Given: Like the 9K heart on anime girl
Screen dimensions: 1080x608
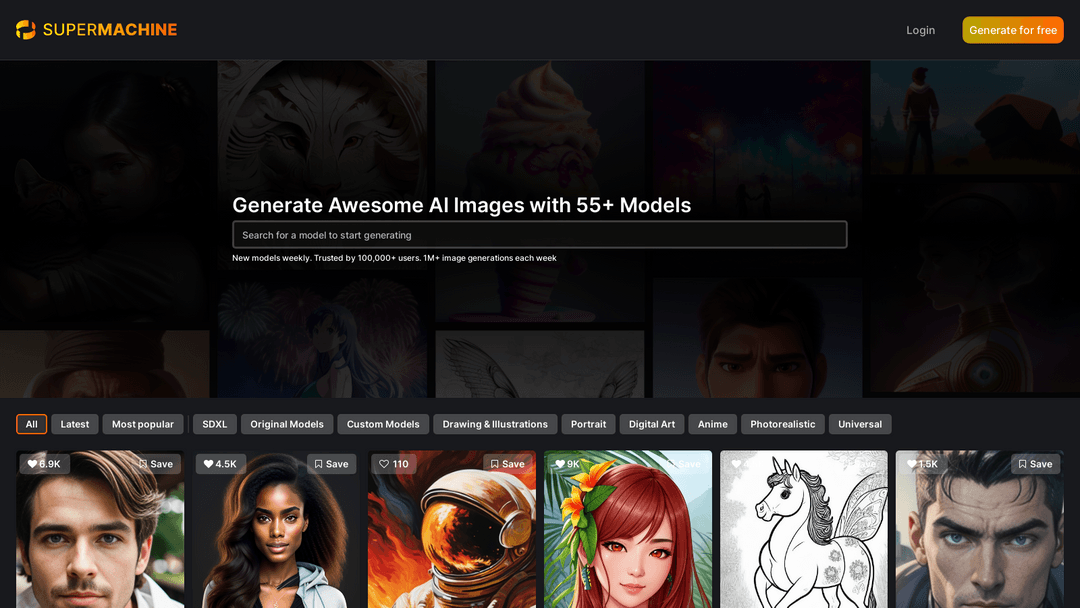Looking at the screenshot, I should (x=569, y=464).
